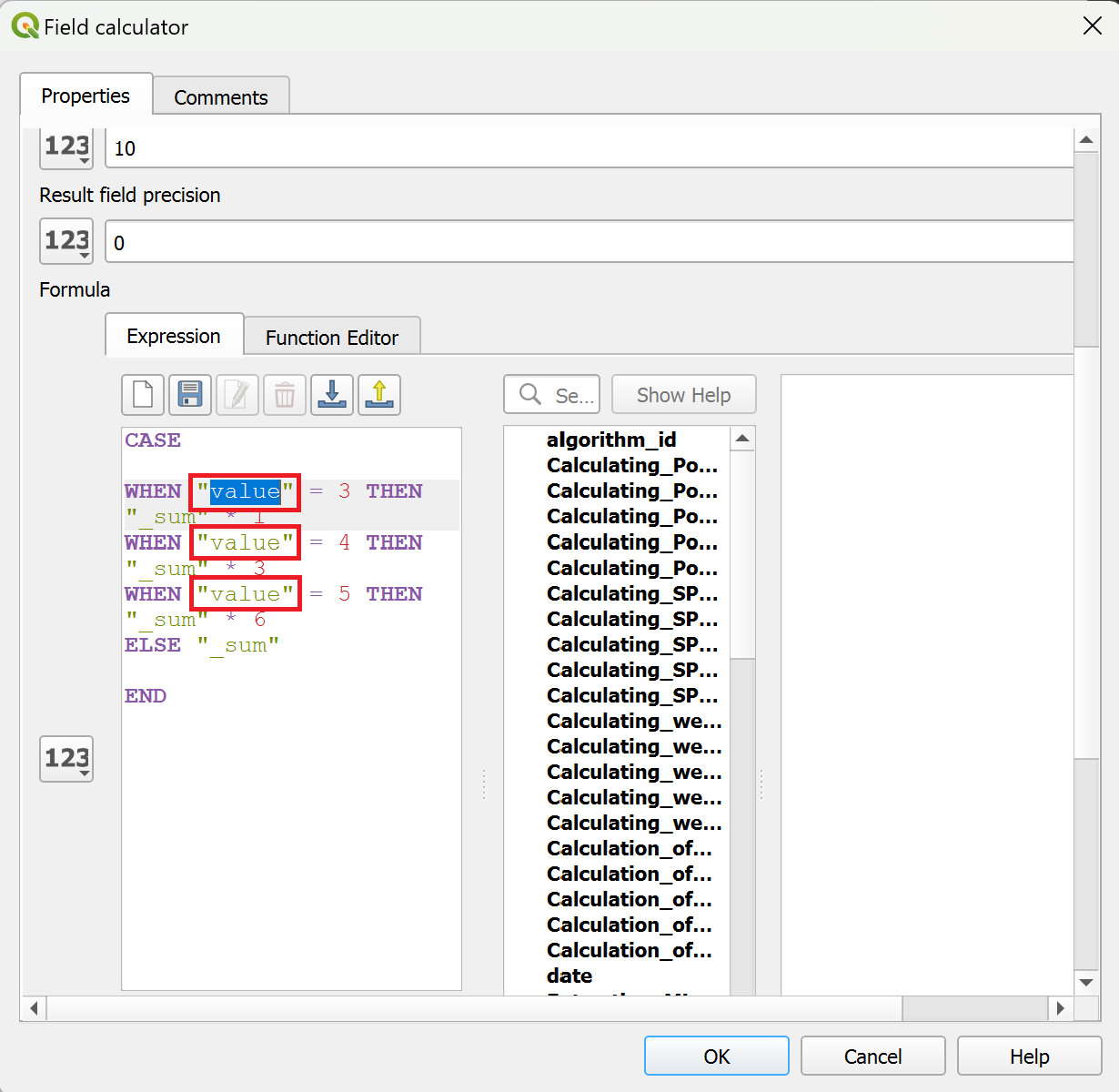
Task: Confirm the expression with OK
Action: pos(716,1056)
